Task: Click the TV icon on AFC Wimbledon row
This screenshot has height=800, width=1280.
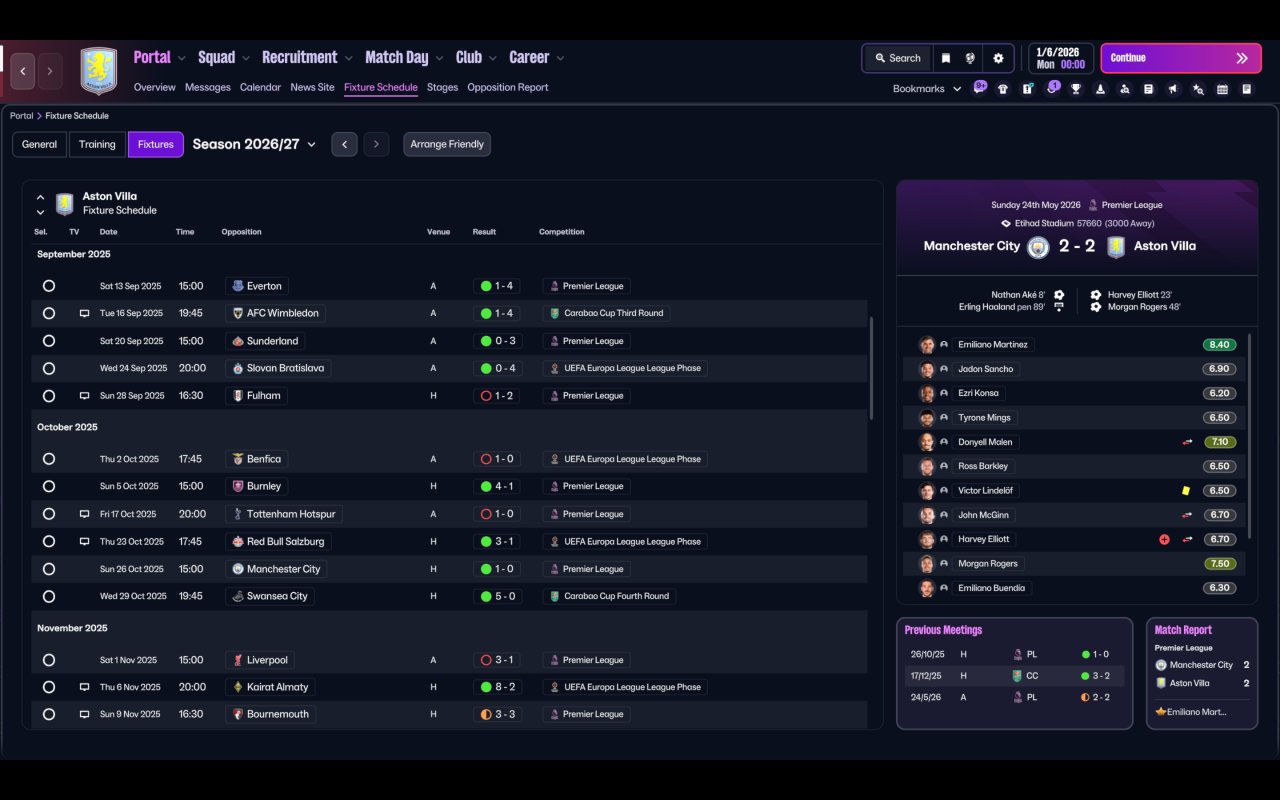Action: 84,313
